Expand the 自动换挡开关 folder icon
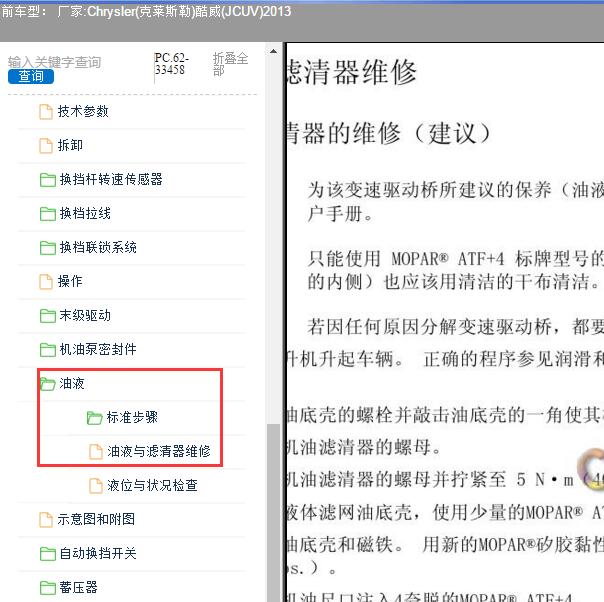The image size is (604, 602). click(47, 554)
